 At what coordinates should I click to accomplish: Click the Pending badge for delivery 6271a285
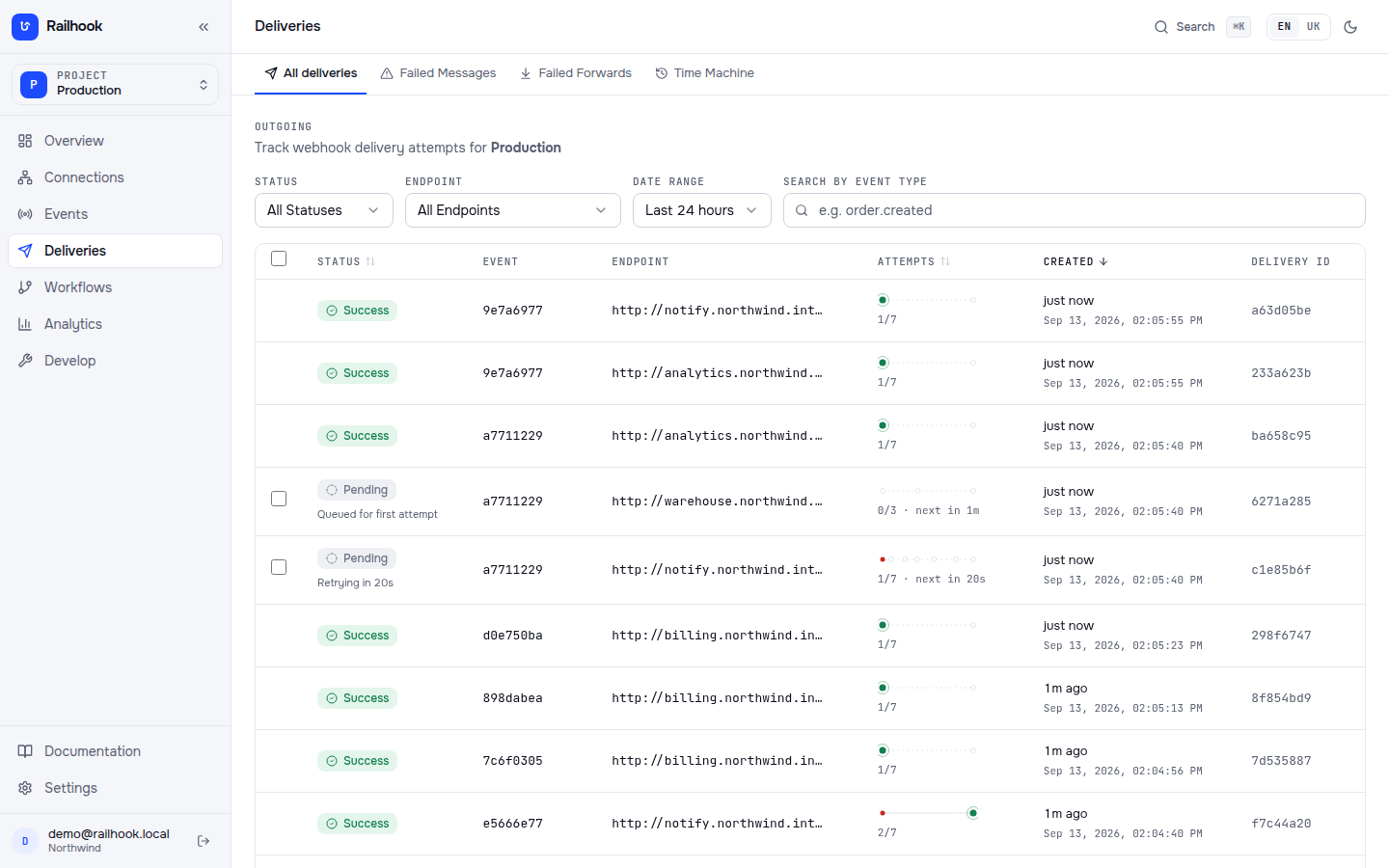click(357, 490)
